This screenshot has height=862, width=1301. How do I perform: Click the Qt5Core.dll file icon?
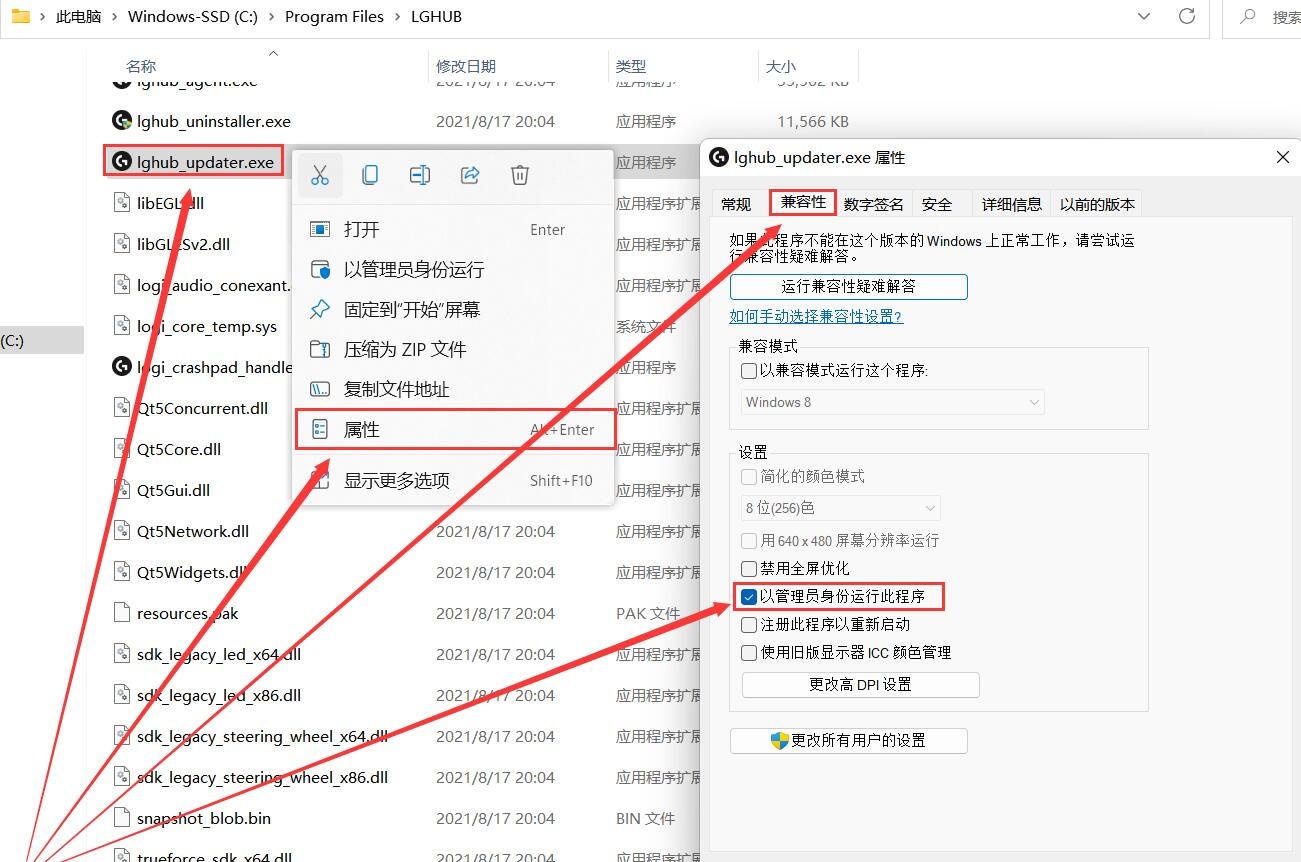pos(121,449)
